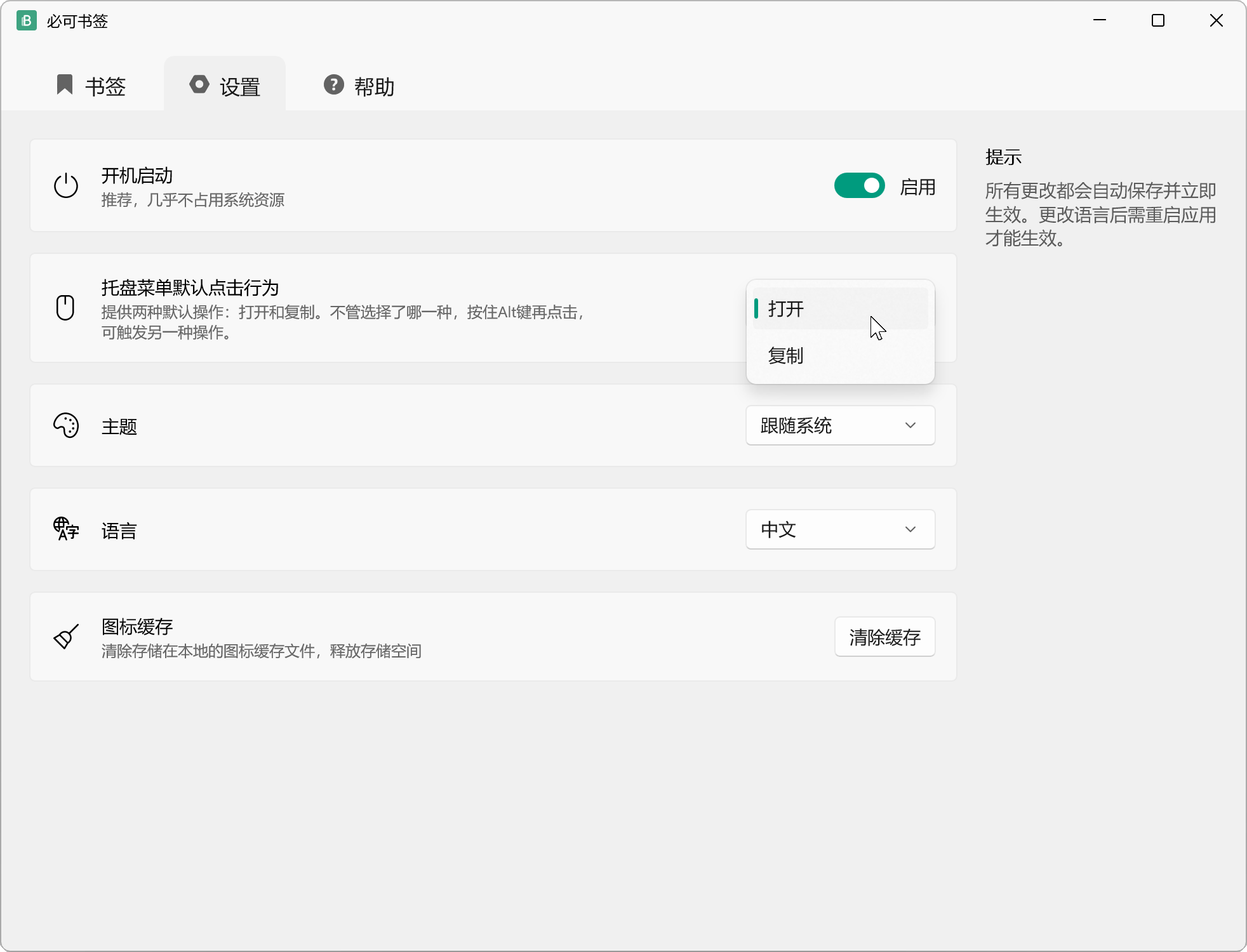Click the question mark icon in 帮助 tab
Image resolution: width=1247 pixels, height=952 pixels.
(334, 84)
